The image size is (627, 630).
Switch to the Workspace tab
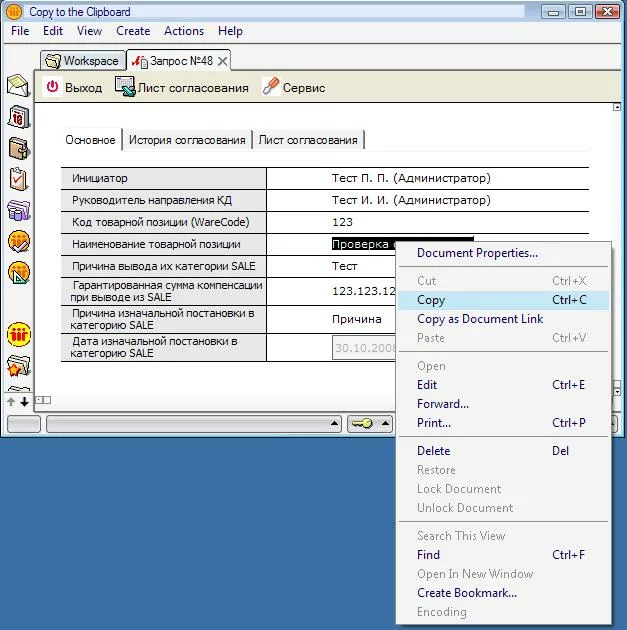(x=82, y=61)
